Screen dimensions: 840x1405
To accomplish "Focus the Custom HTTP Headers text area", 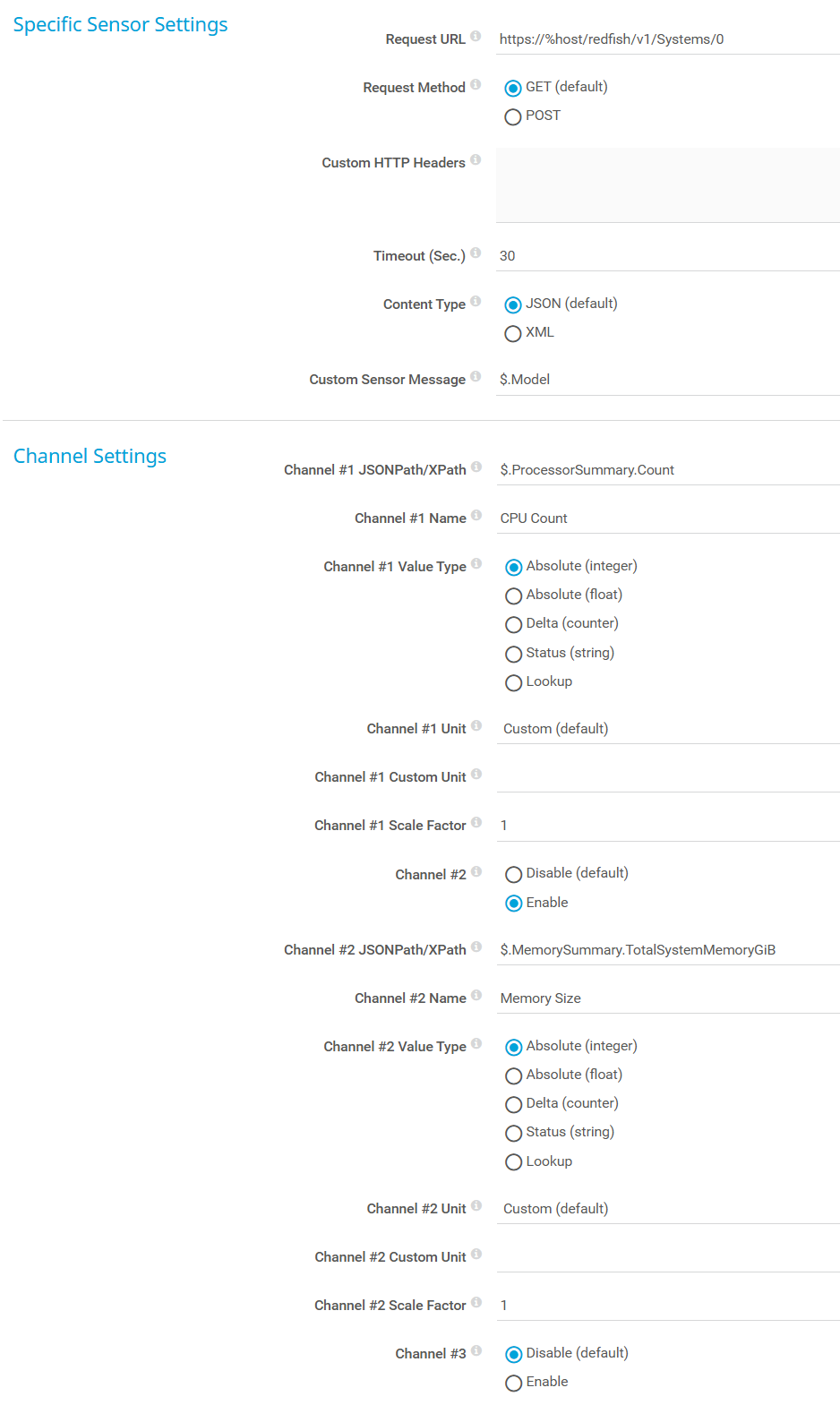I will pyautogui.click(x=668, y=185).
